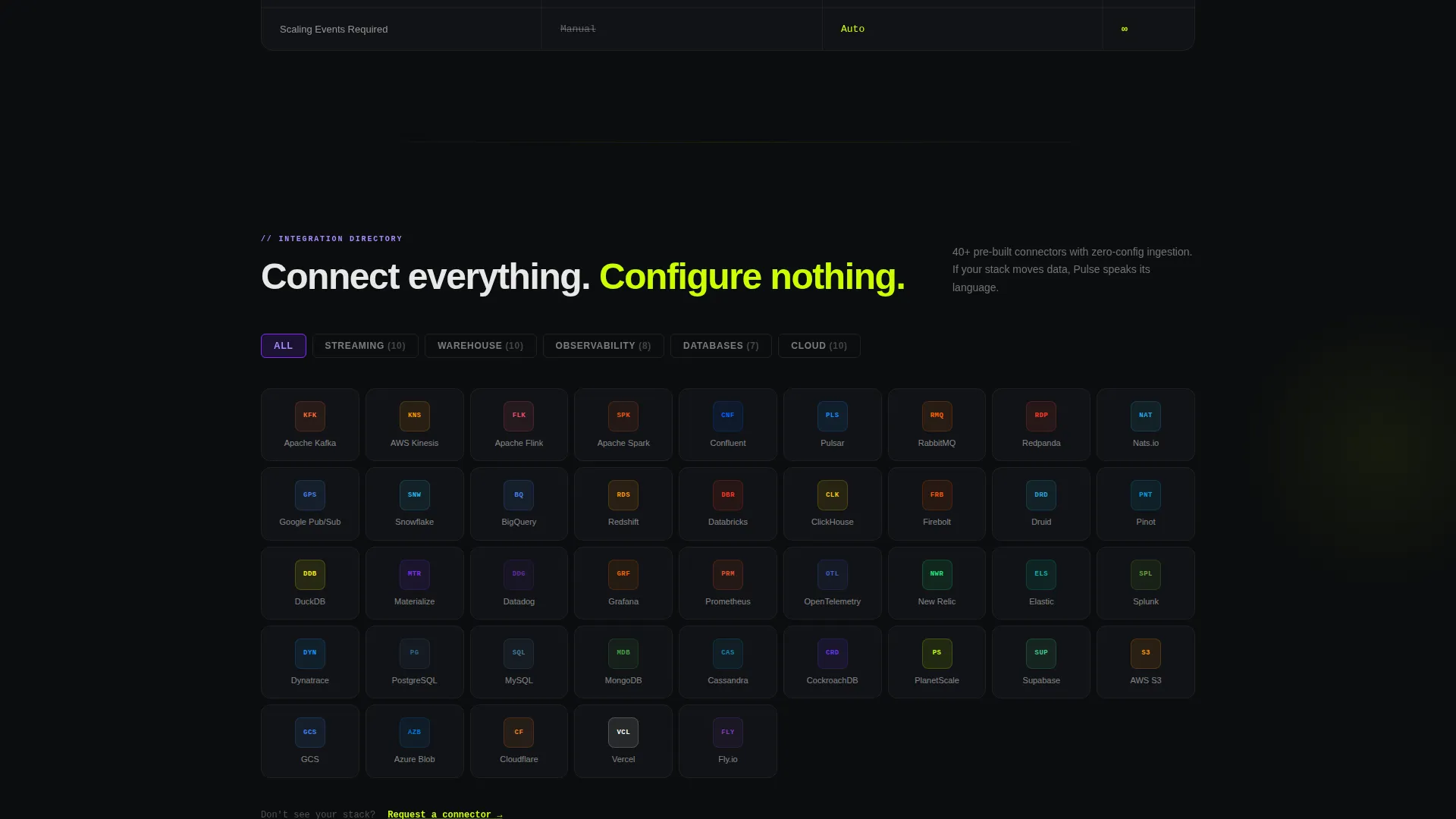
Task: Click the 40+ pre-built connectors description
Action: [x=1072, y=269]
